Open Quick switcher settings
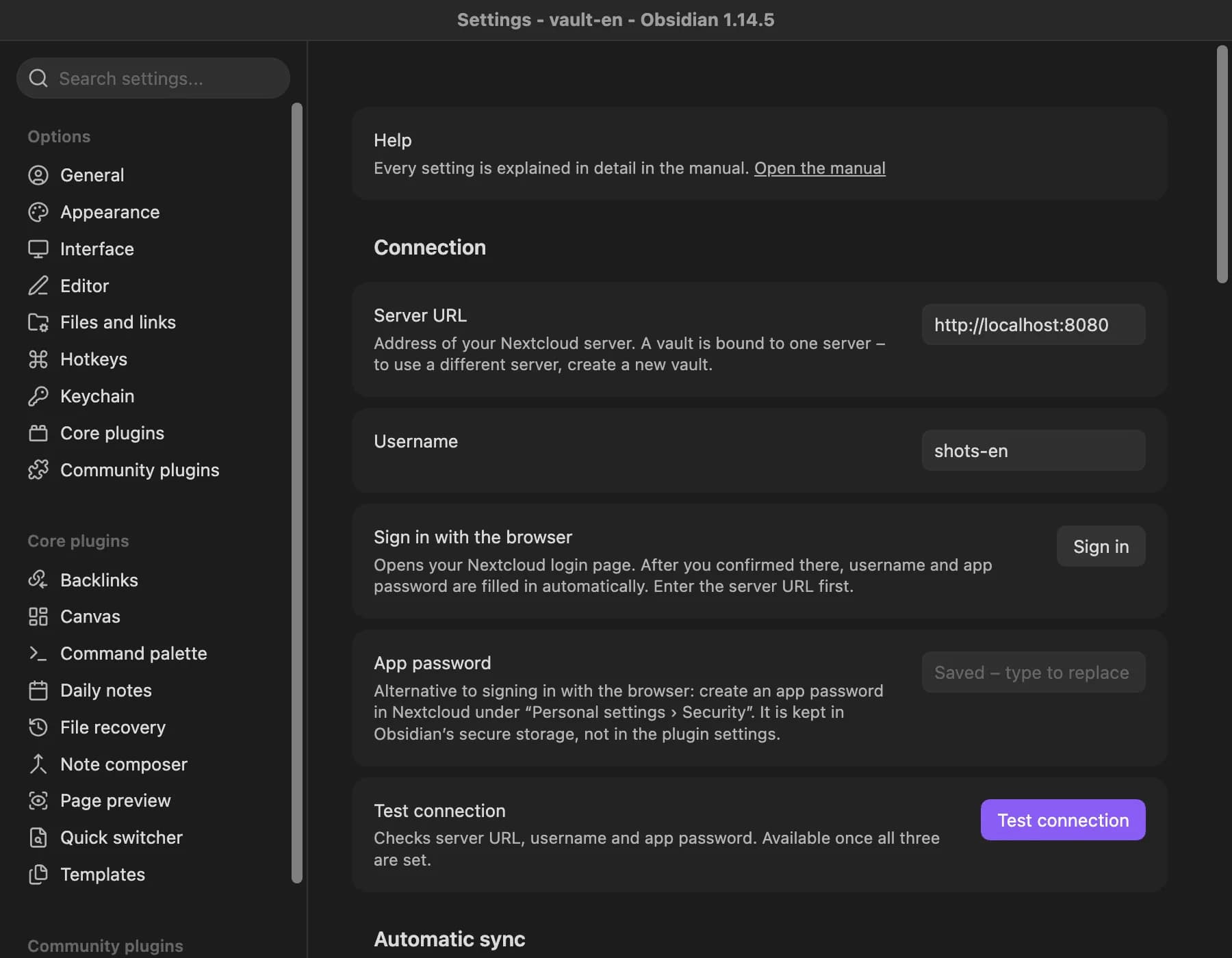 coord(153,838)
